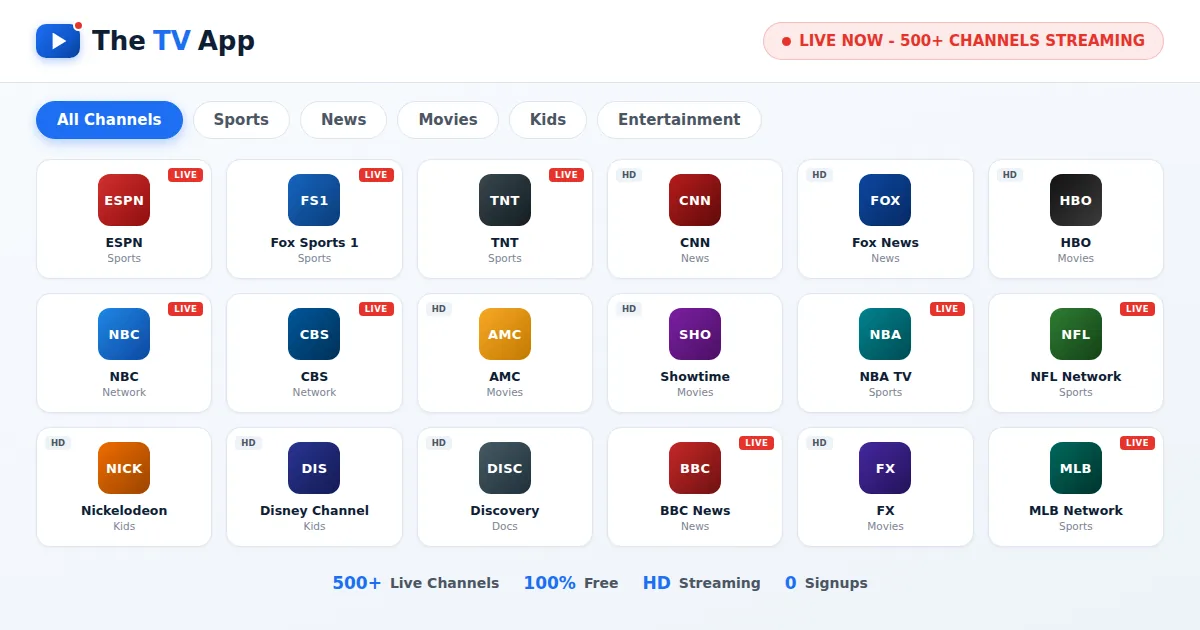Click the Disney Channel name label
This screenshot has width=1200, height=630.
[x=314, y=511]
